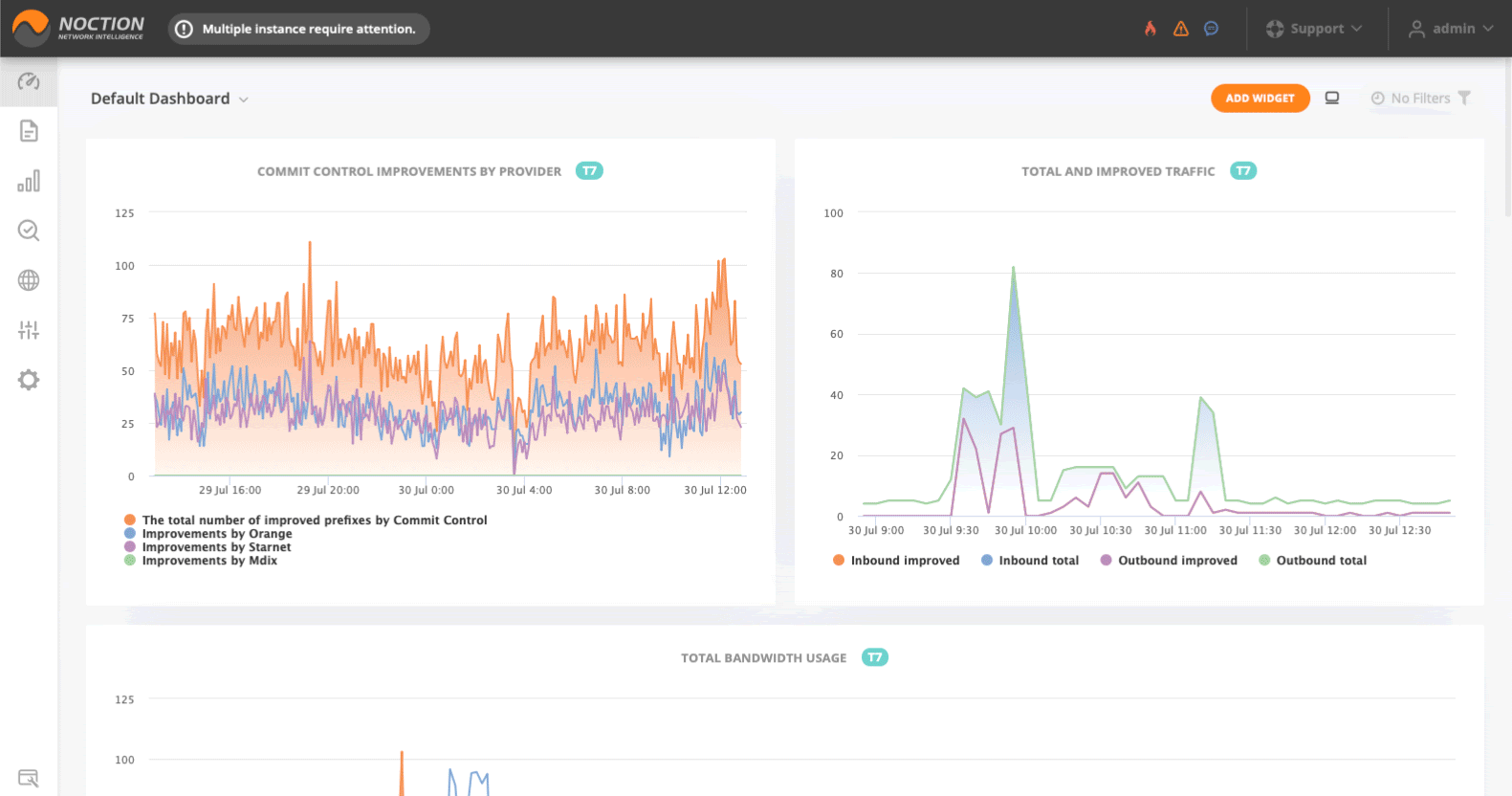Open the dashboard gauge sidebar icon

pos(29,81)
